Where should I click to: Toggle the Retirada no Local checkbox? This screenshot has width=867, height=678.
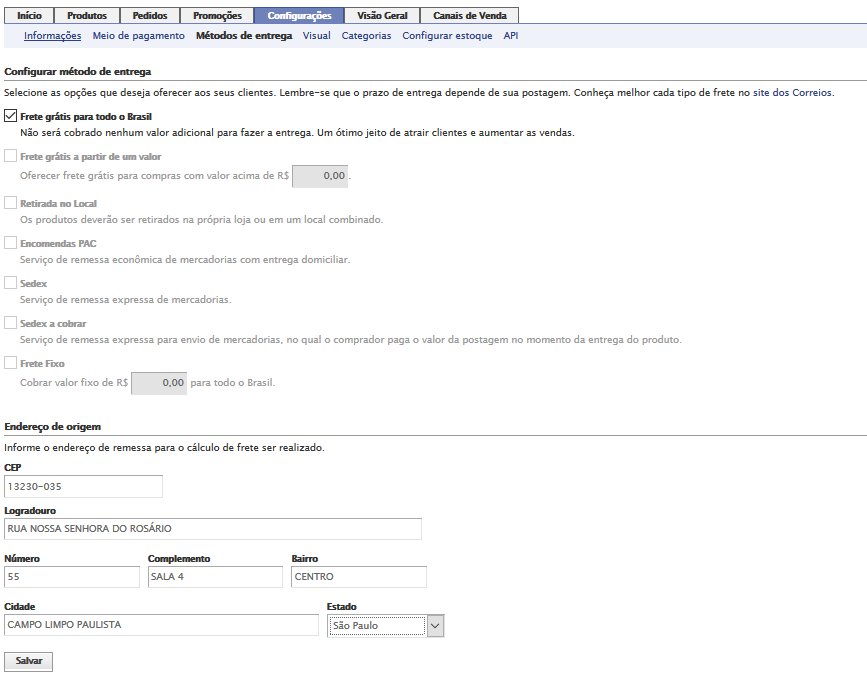11,203
